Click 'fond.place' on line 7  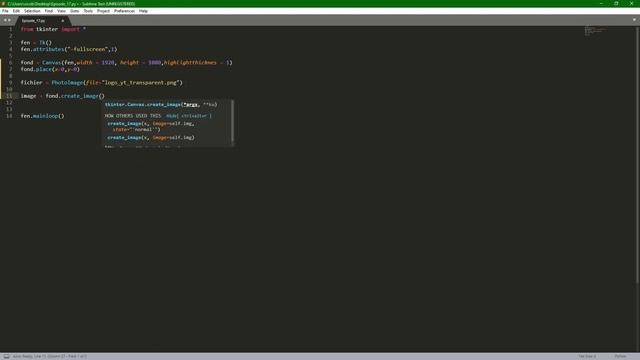[x=36, y=69]
